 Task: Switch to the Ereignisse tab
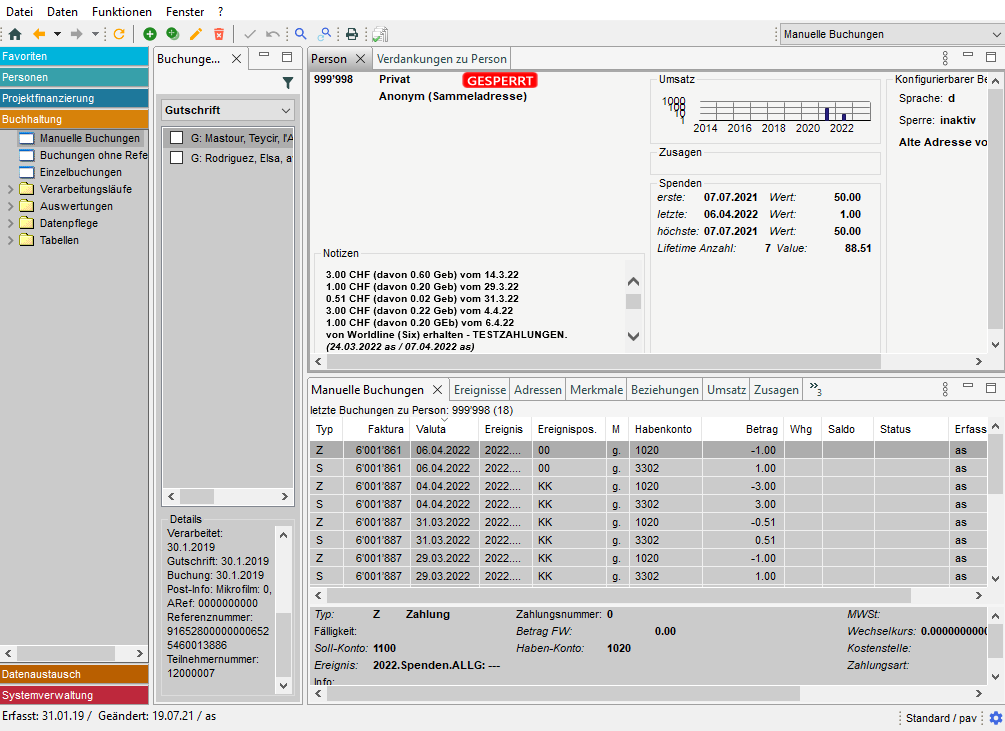pos(479,390)
